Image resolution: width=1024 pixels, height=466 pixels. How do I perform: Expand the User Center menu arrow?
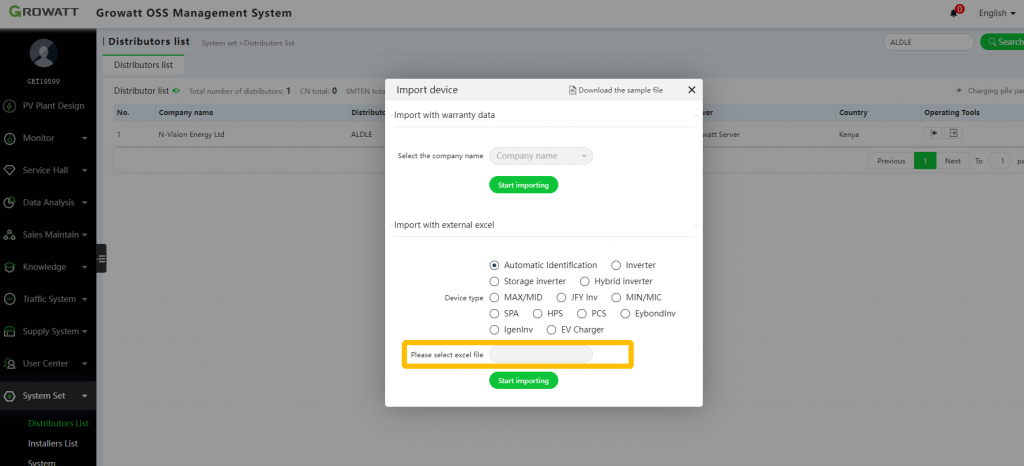[85, 364]
